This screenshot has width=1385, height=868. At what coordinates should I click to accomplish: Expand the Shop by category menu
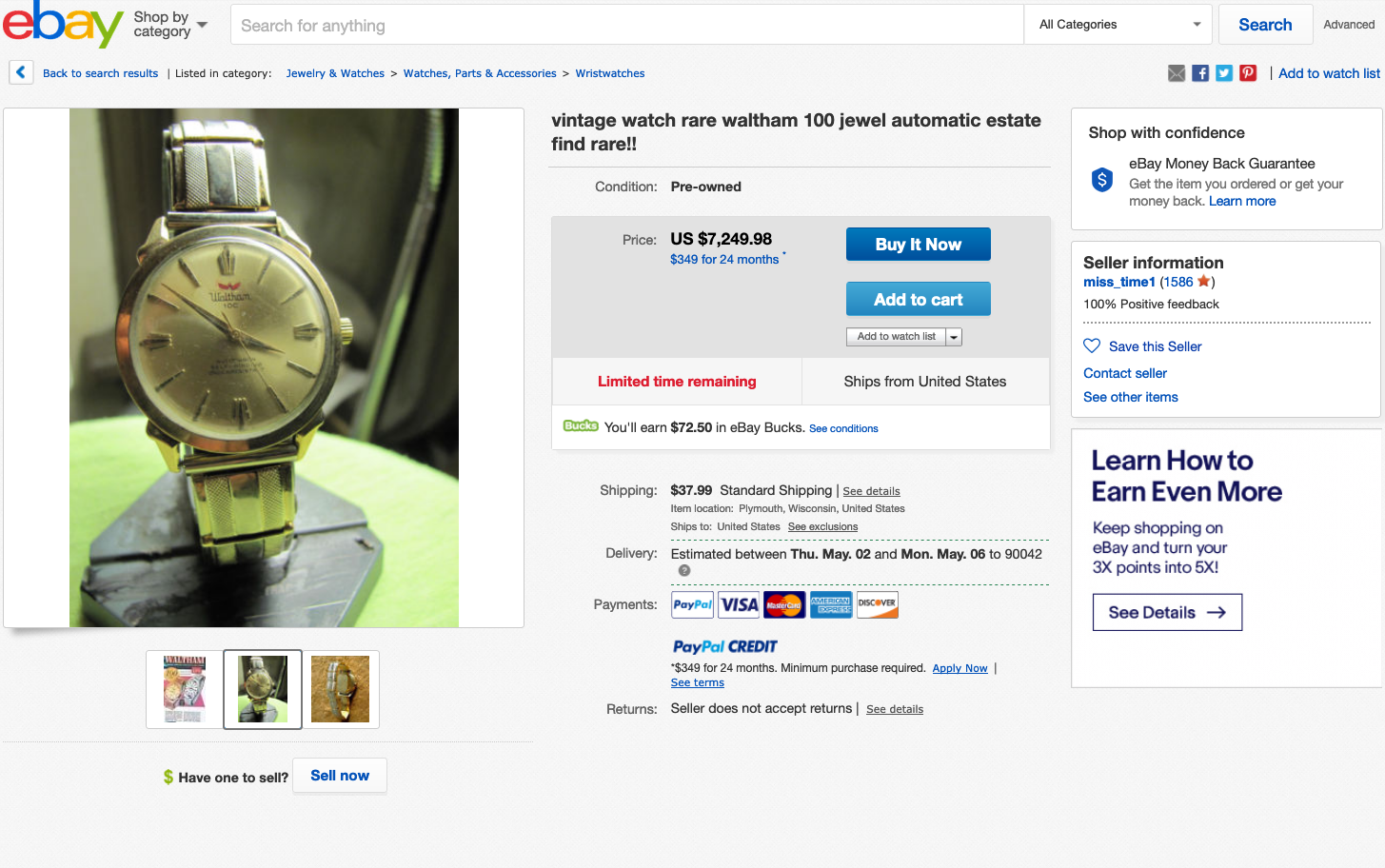click(x=170, y=25)
